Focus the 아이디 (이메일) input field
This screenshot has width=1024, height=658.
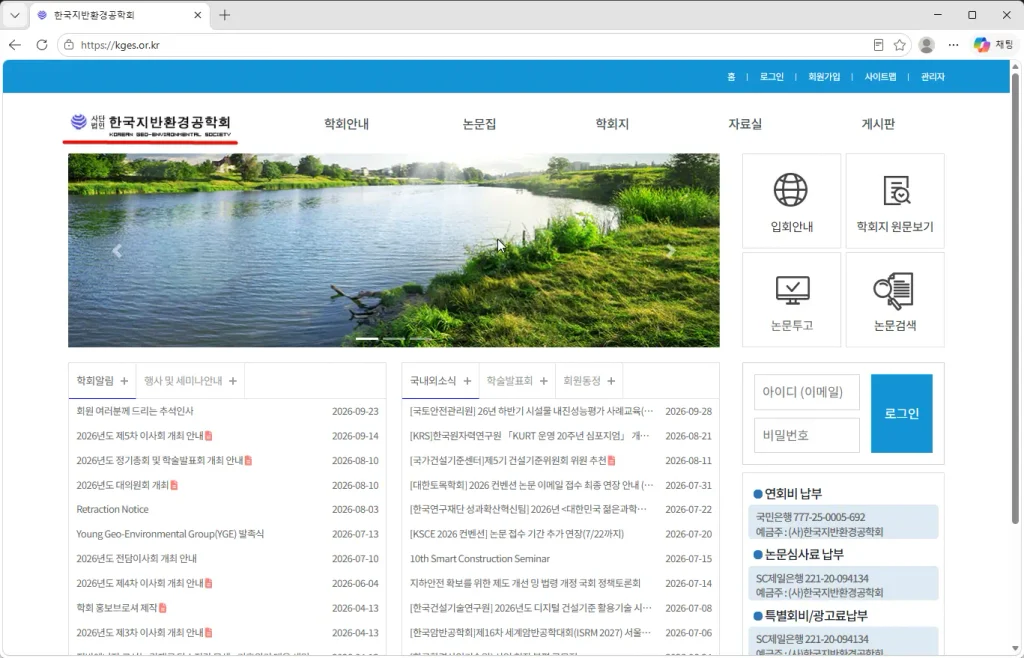pyautogui.click(x=807, y=392)
